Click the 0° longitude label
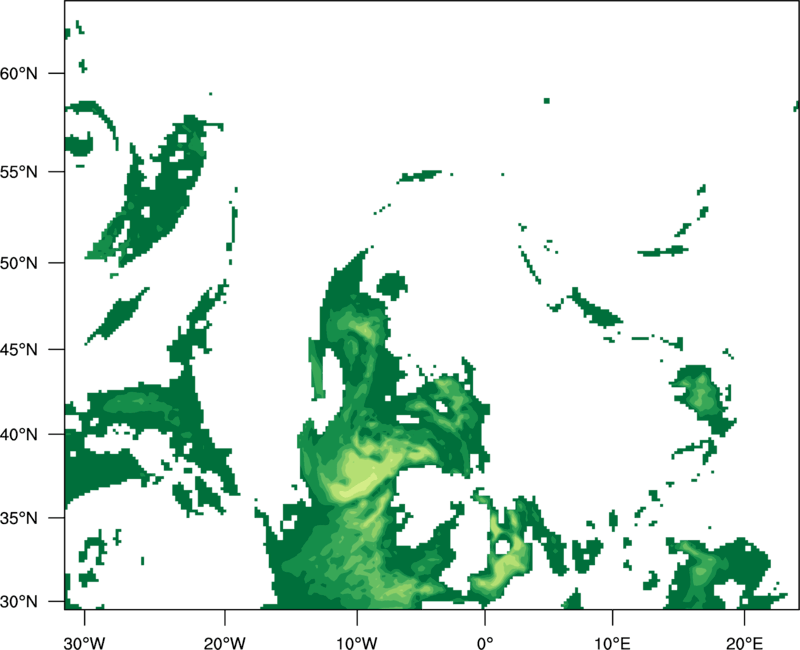 (x=485, y=643)
